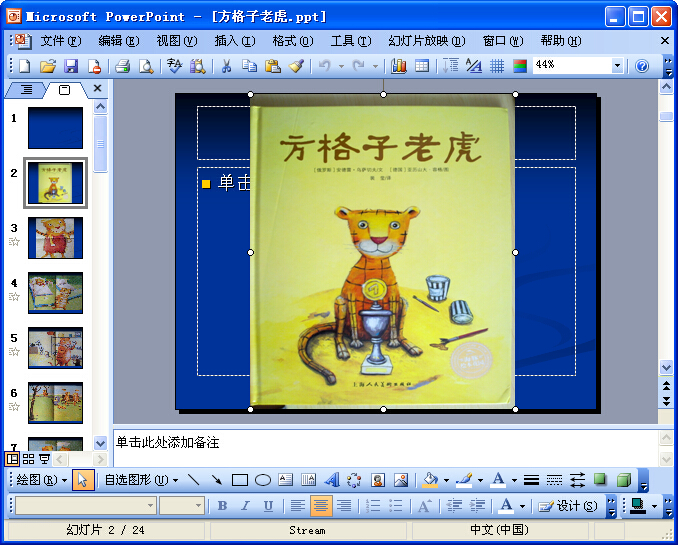Click the fill color paint bucket swatch
678x545 pixels.
[x=430, y=480]
